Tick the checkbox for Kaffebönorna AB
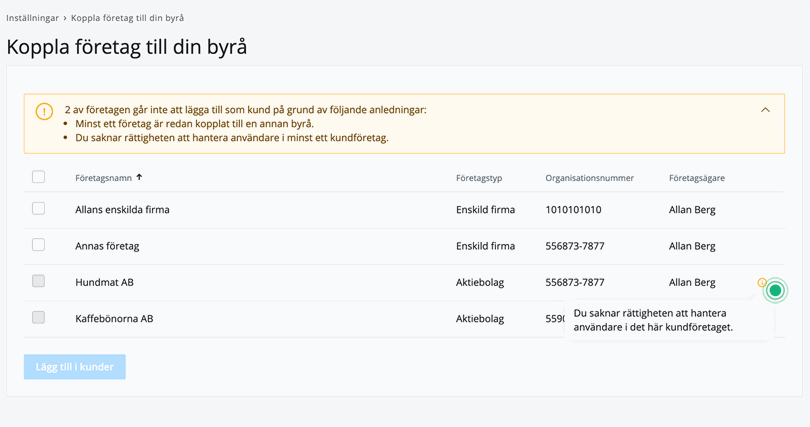 [38, 318]
